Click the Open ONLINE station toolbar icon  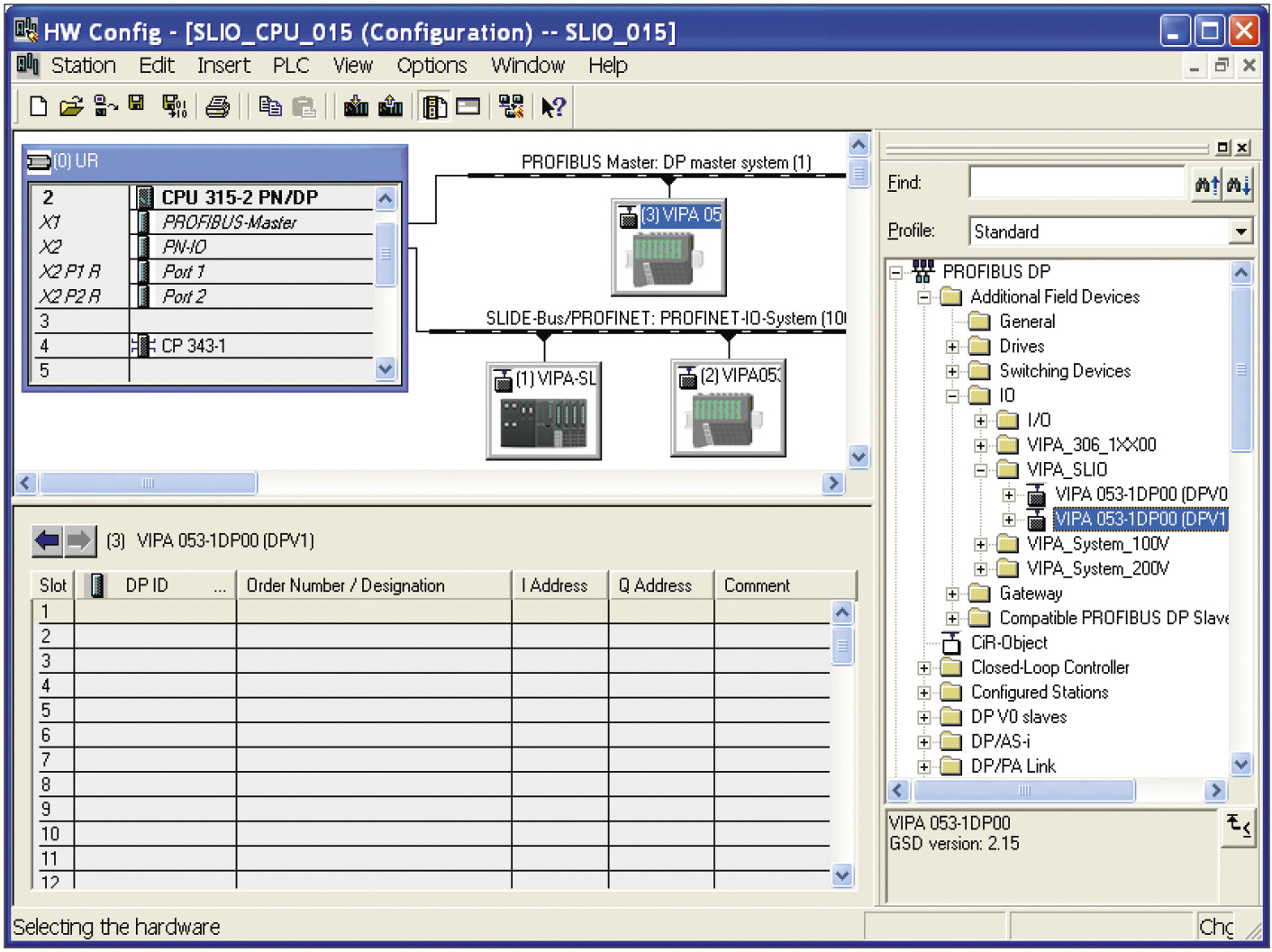pyautogui.click(x=105, y=106)
